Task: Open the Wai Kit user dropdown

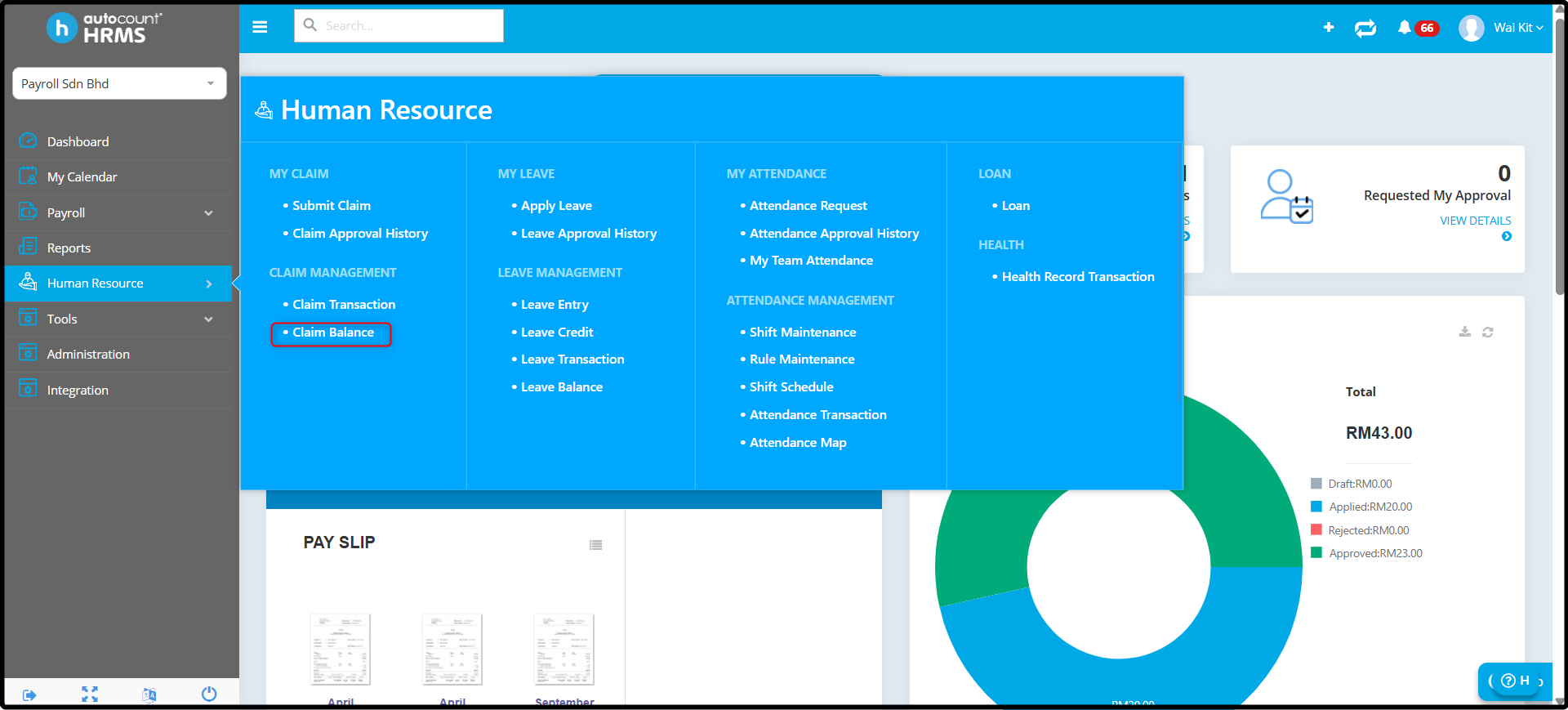Action: pyautogui.click(x=1518, y=28)
